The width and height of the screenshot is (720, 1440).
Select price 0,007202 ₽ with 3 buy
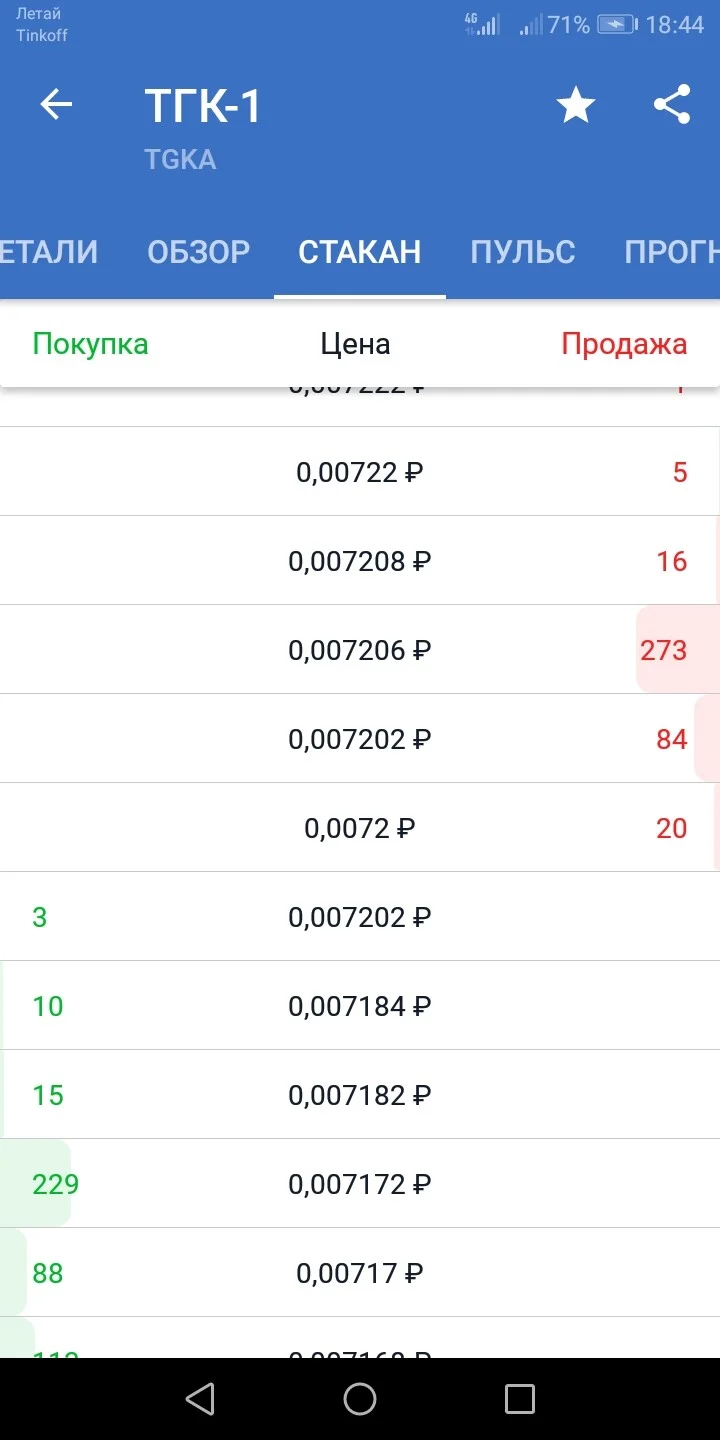(x=360, y=917)
